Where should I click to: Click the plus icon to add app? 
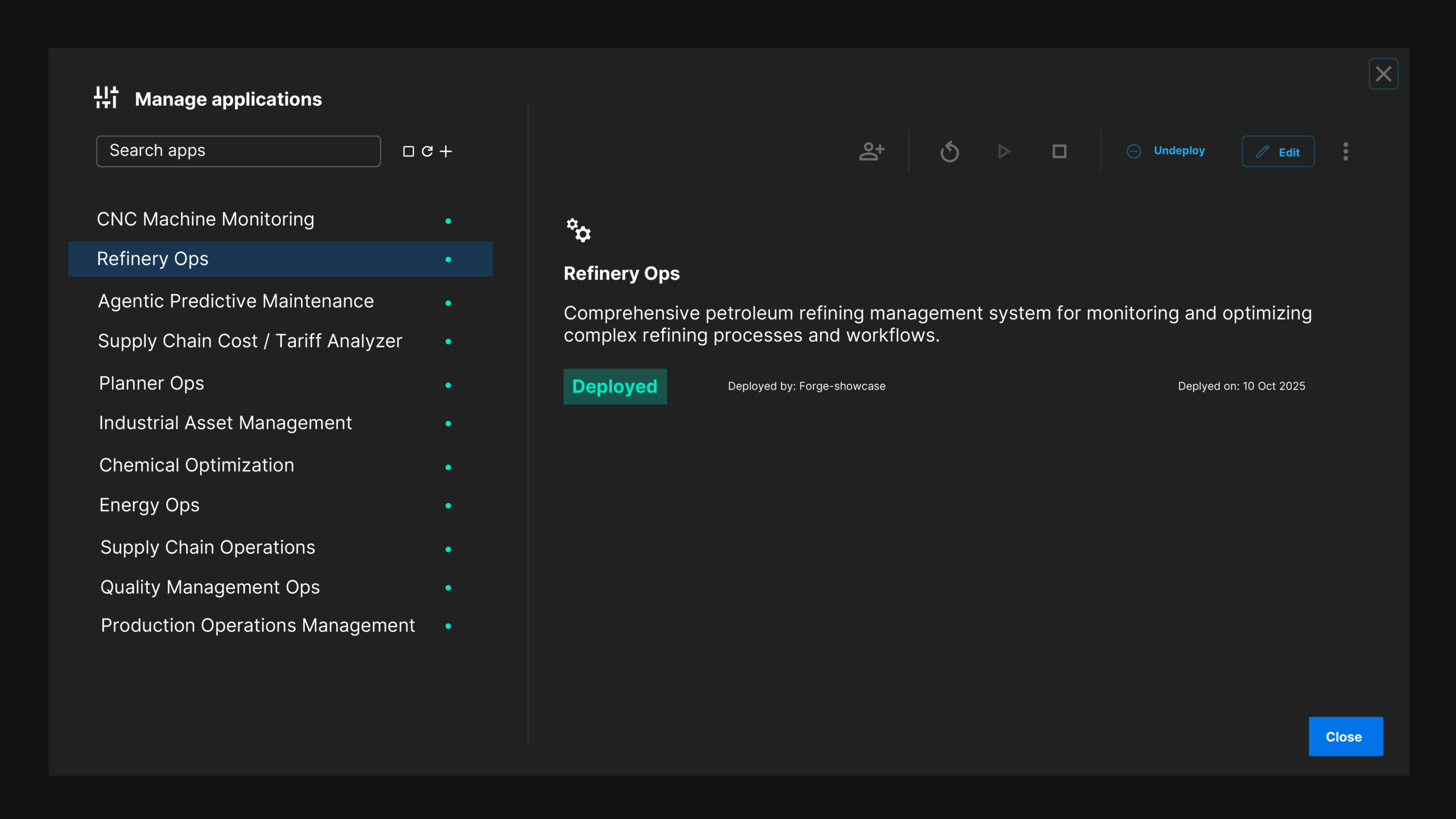pyautogui.click(x=446, y=151)
